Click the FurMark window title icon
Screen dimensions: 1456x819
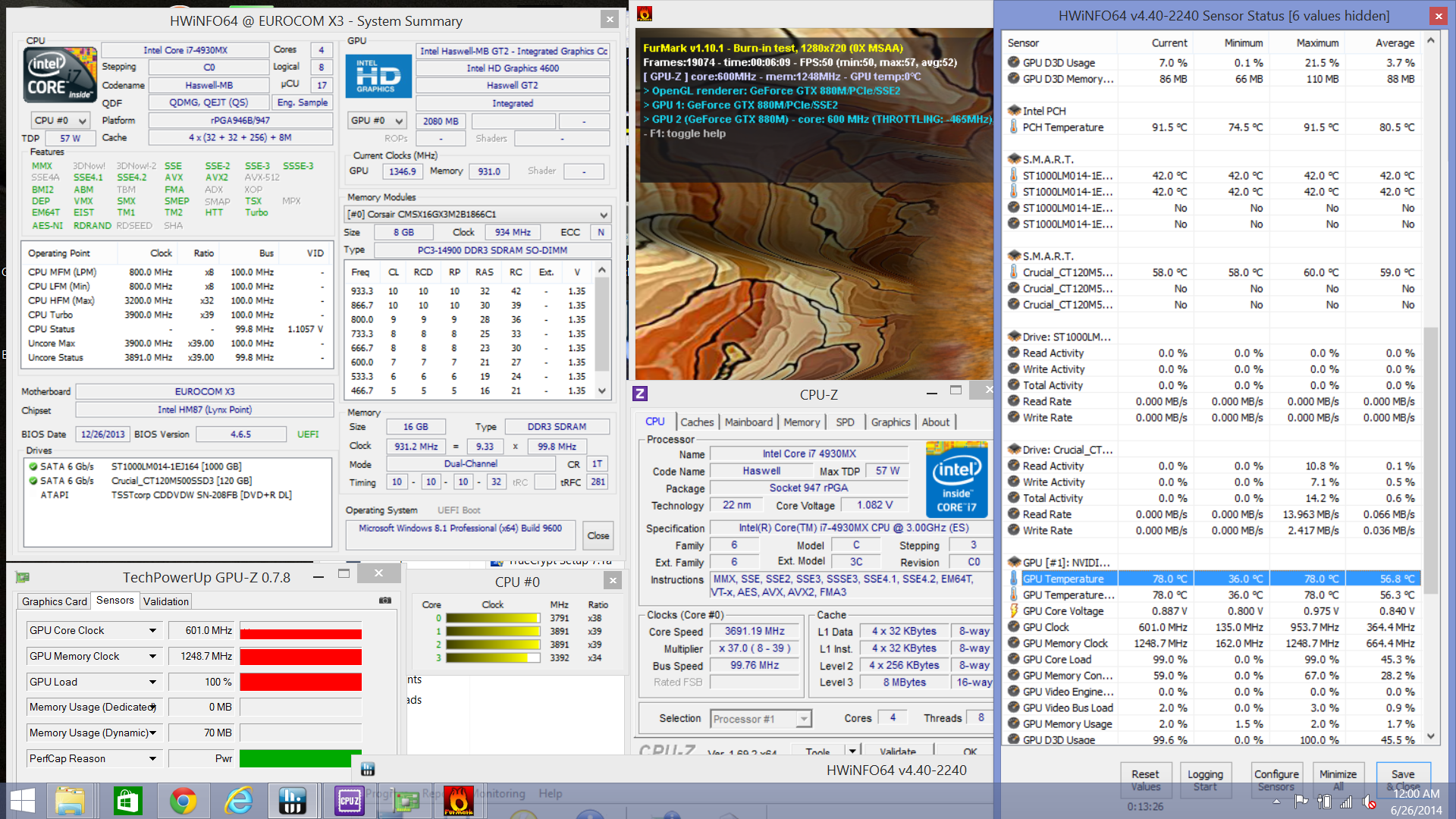click(645, 13)
